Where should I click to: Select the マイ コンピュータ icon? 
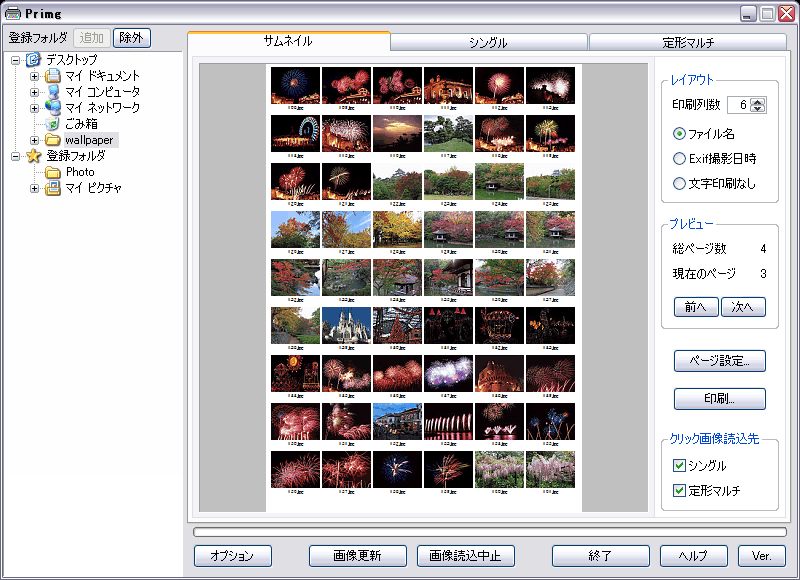53,92
